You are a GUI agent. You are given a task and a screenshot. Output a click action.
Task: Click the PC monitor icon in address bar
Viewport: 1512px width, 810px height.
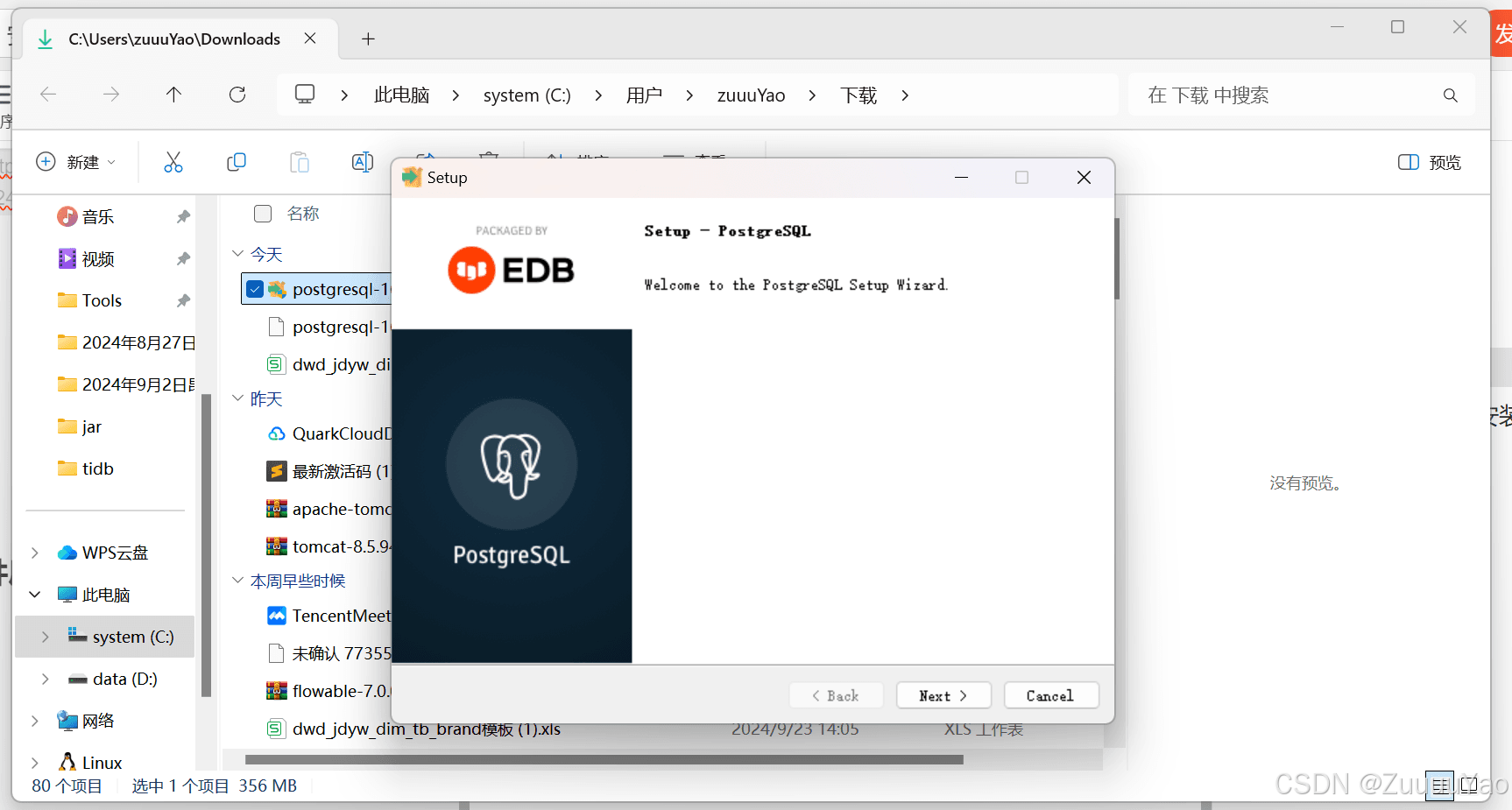pyautogui.click(x=305, y=95)
